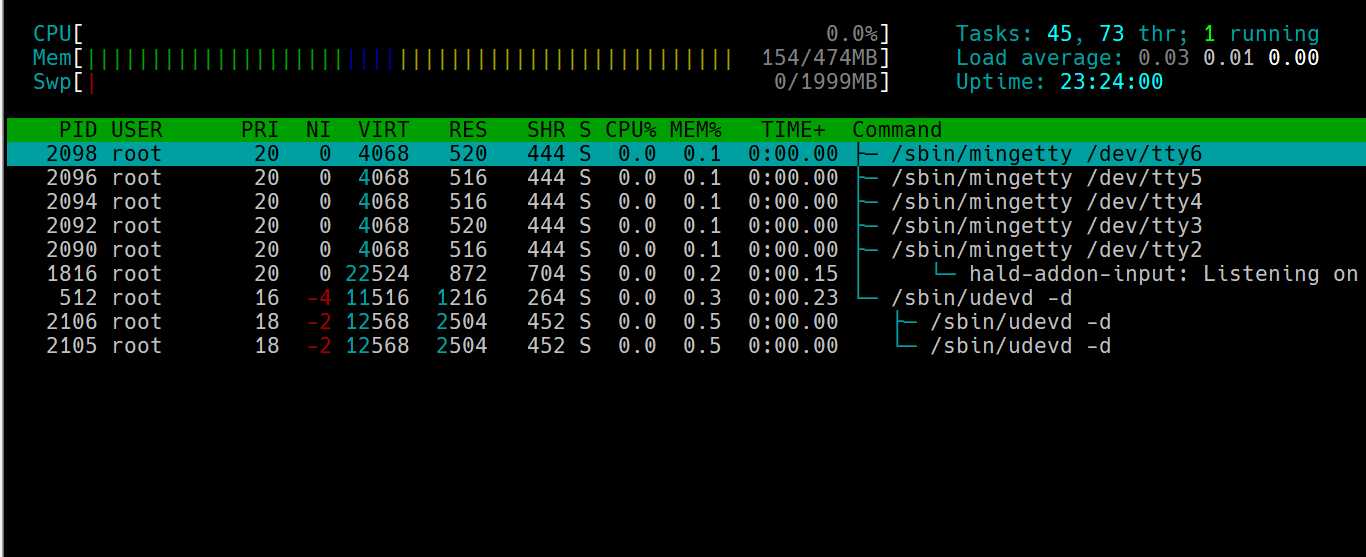The width and height of the screenshot is (1366, 557).
Task: Click the RES value 1216
Action: [x=462, y=298]
